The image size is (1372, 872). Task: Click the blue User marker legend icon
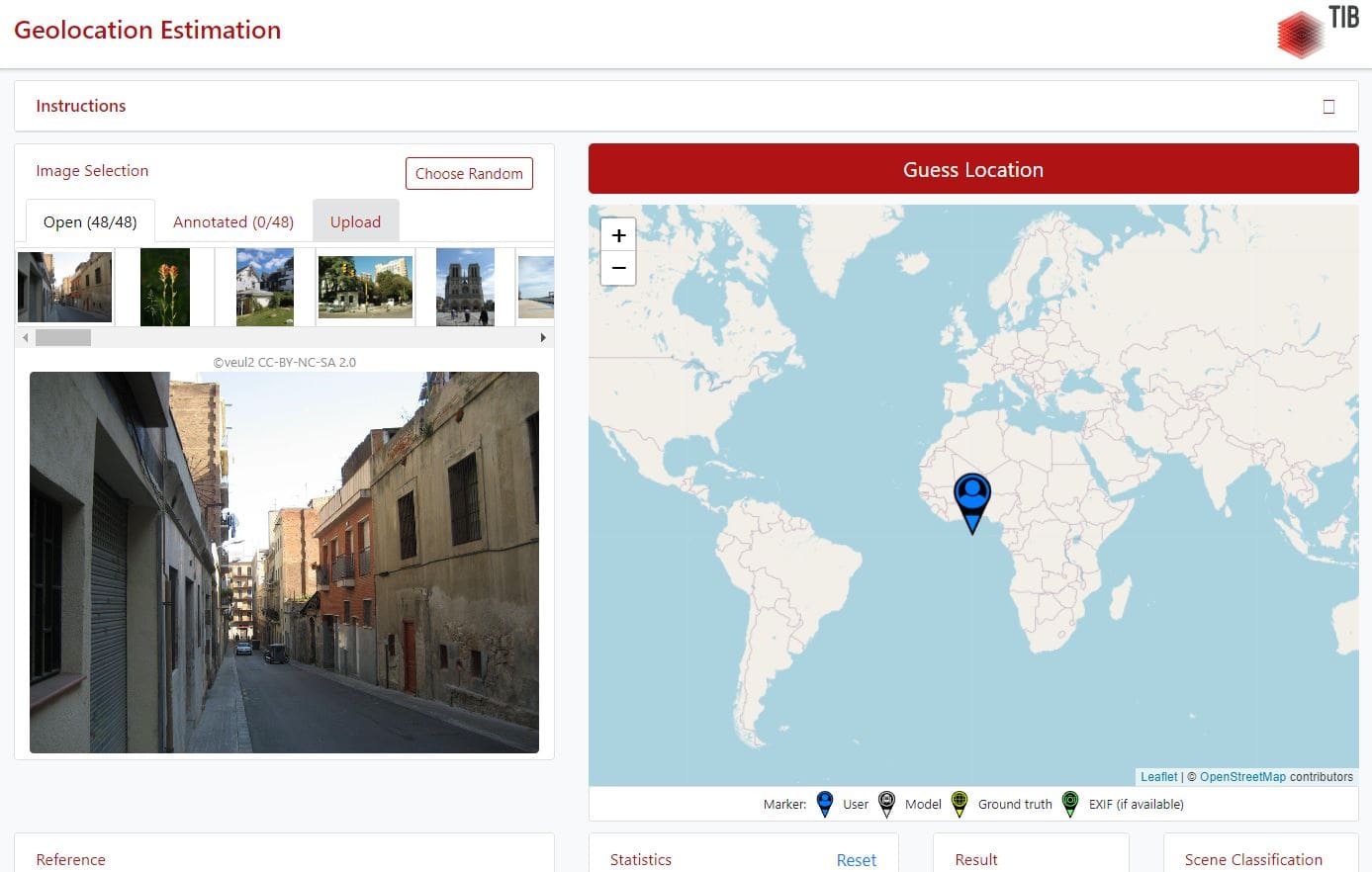point(824,804)
